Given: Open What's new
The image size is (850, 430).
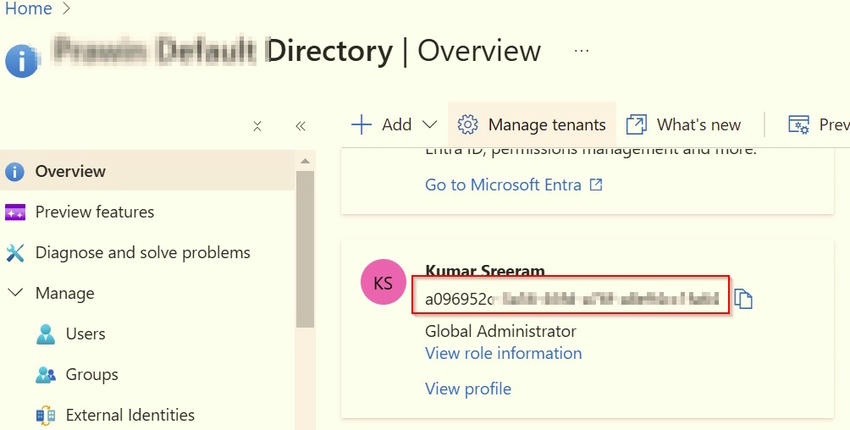Looking at the screenshot, I should 684,125.
